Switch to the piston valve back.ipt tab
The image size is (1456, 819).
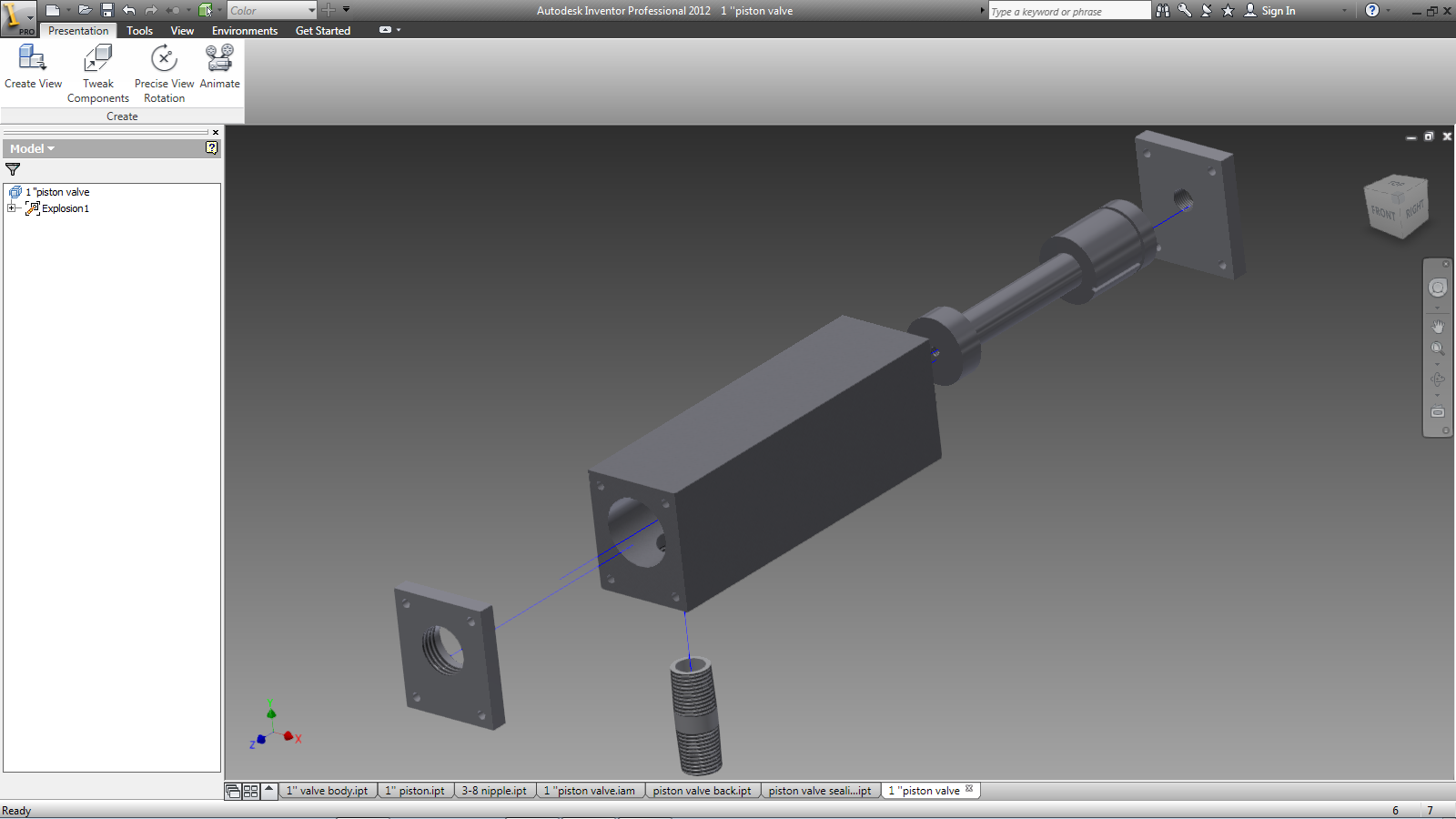pos(702,791)
